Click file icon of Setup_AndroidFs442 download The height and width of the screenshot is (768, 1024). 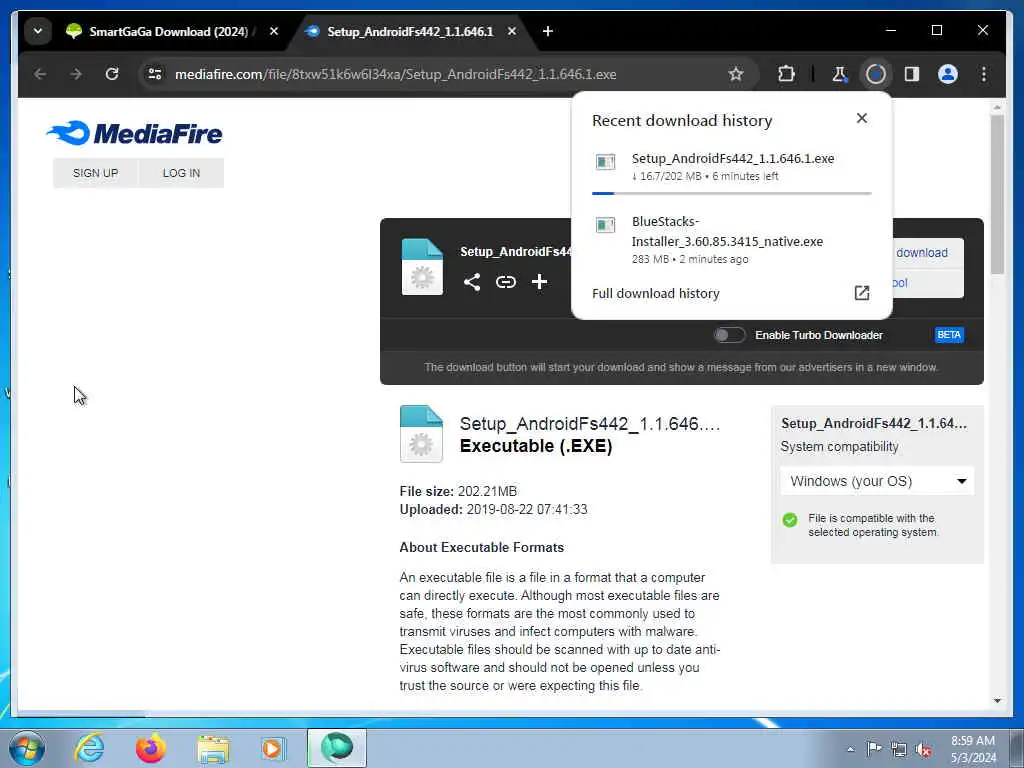[x=605, y=161]
